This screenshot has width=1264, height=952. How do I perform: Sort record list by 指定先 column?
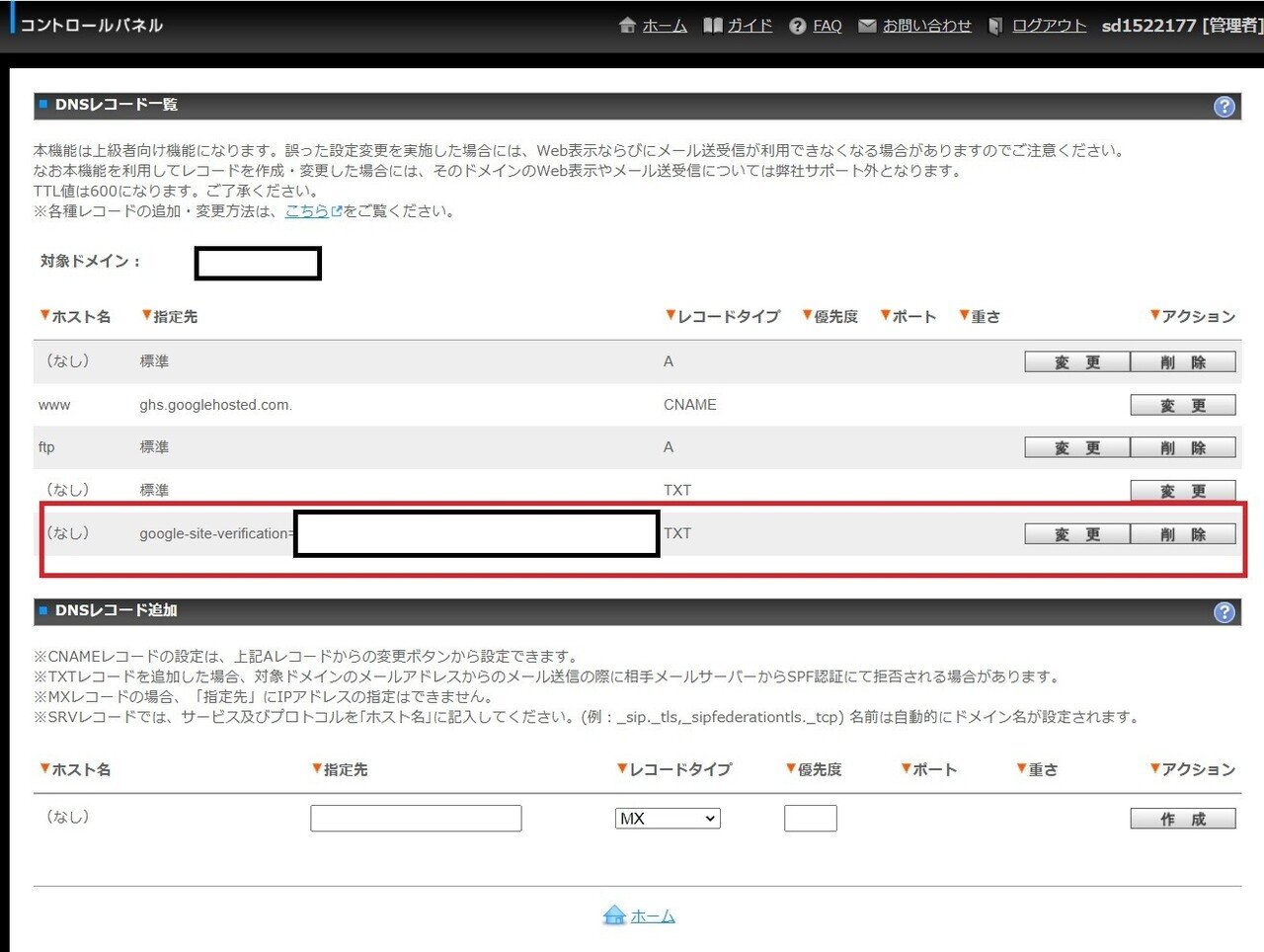(170, 316)
